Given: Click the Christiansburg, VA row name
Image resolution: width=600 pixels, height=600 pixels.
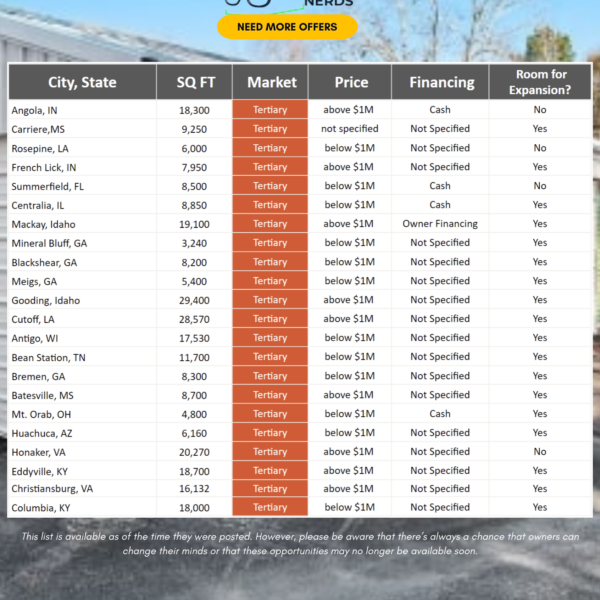Looking at the screenshot, I should click(x=52, y=489).
